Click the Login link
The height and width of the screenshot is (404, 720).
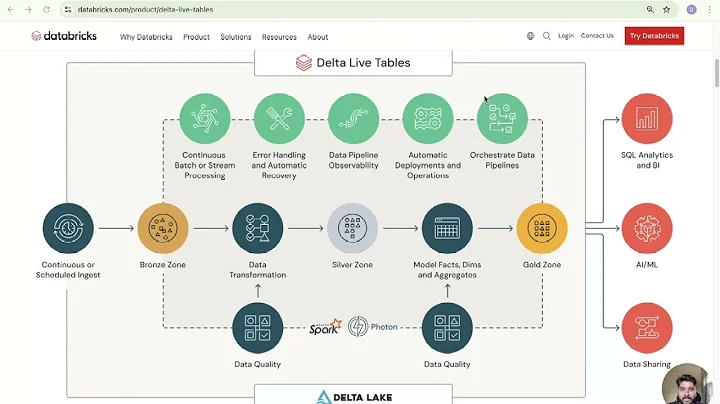tap(566, 36)
